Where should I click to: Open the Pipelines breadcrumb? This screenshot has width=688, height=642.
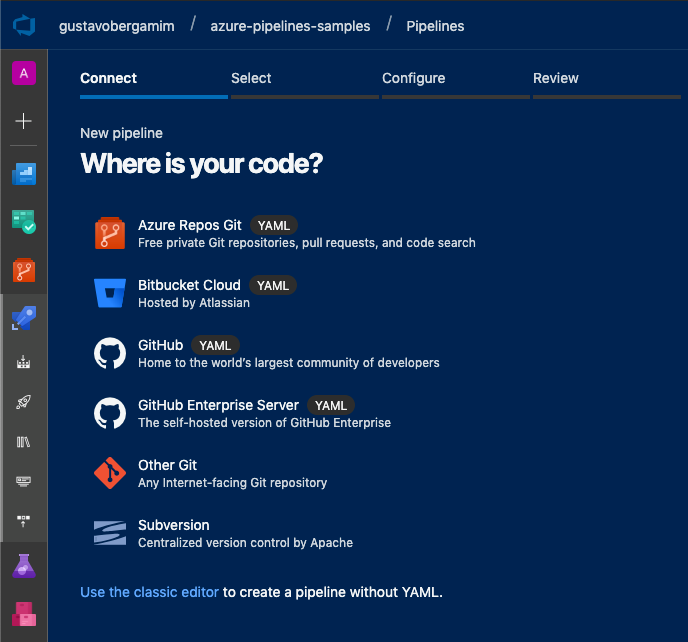435,26
